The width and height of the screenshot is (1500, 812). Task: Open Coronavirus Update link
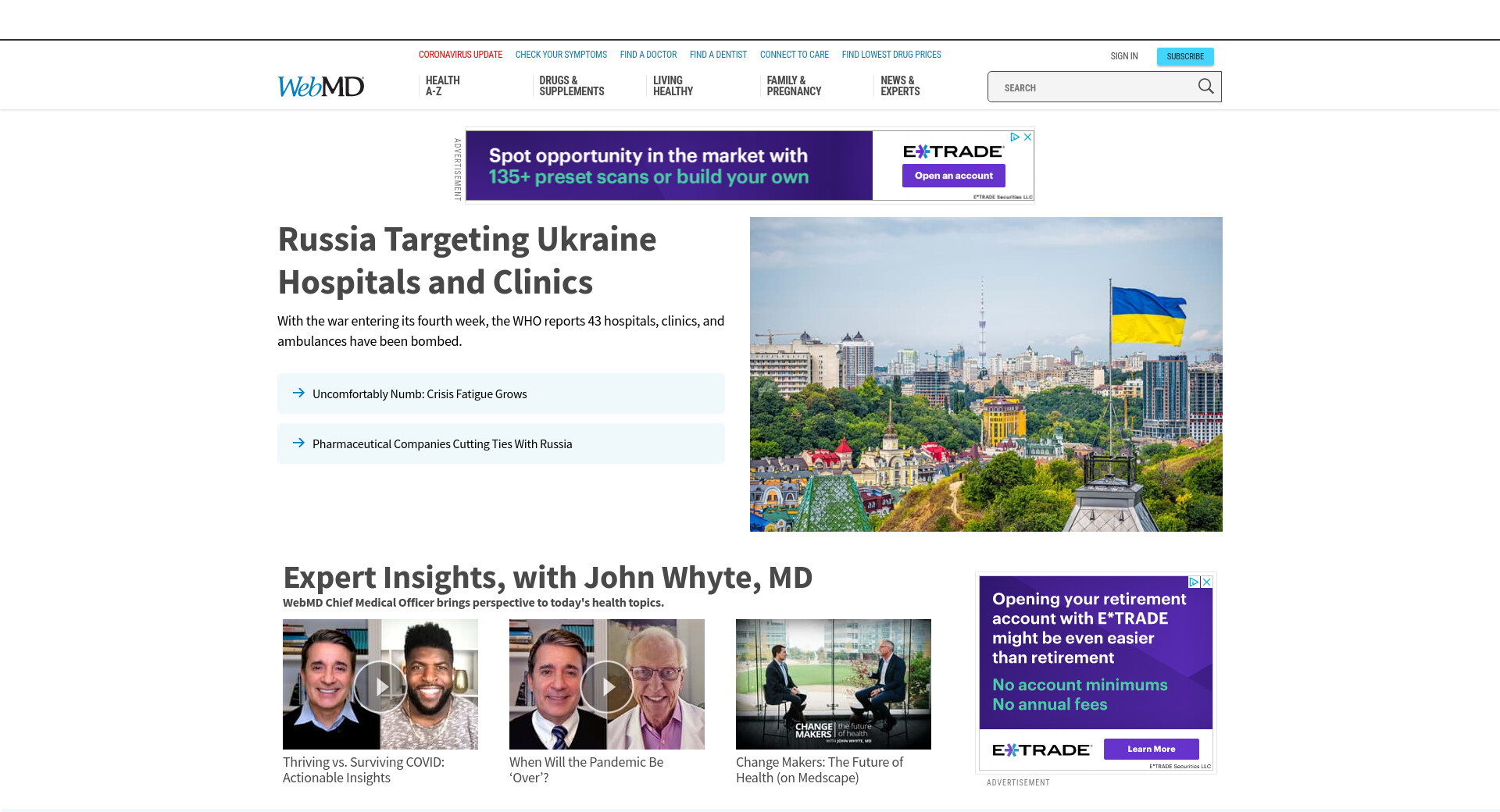[x=460, y=55]
